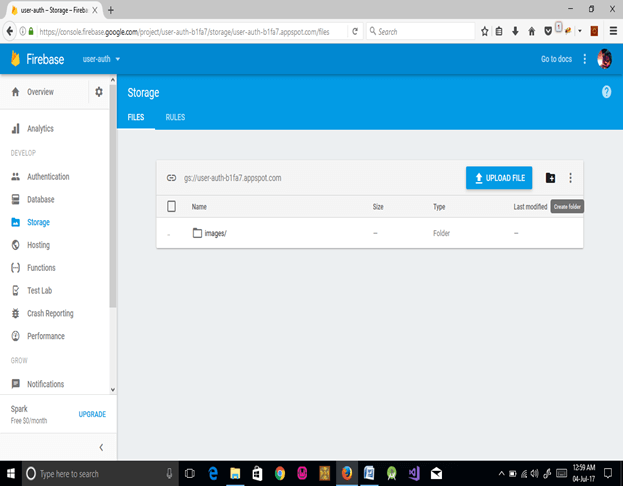Click the Size column header
This screenshot has height=486, width=623.
coord(378,207)
